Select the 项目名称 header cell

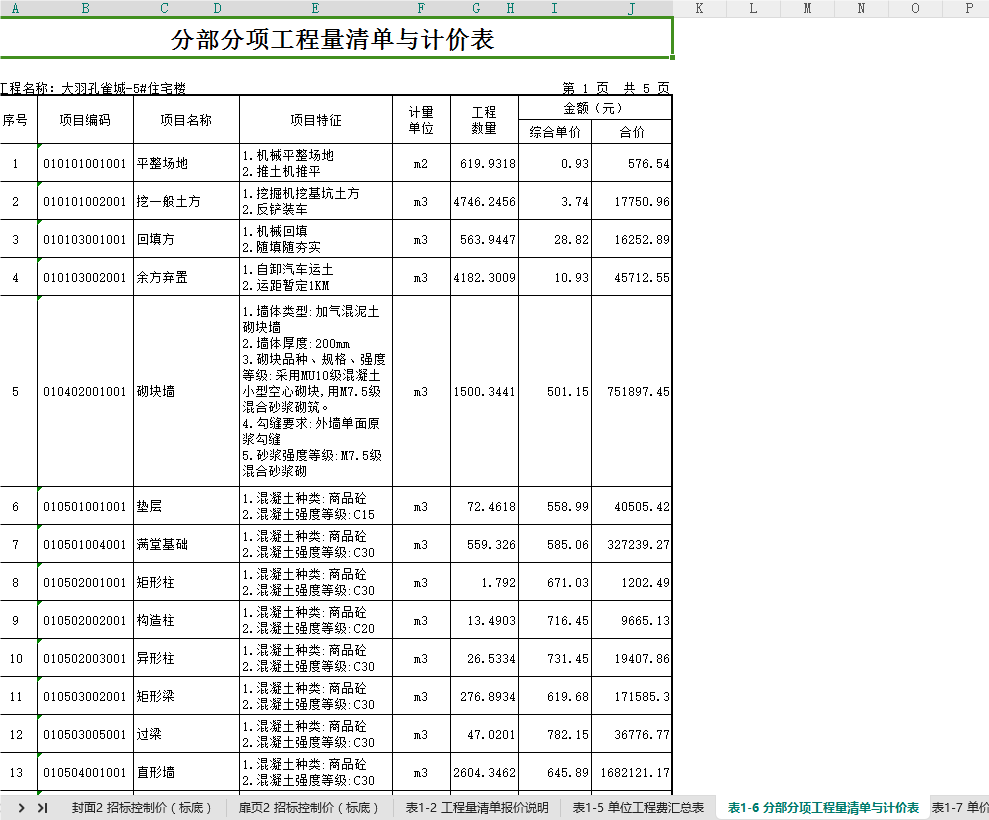[186, 120]
